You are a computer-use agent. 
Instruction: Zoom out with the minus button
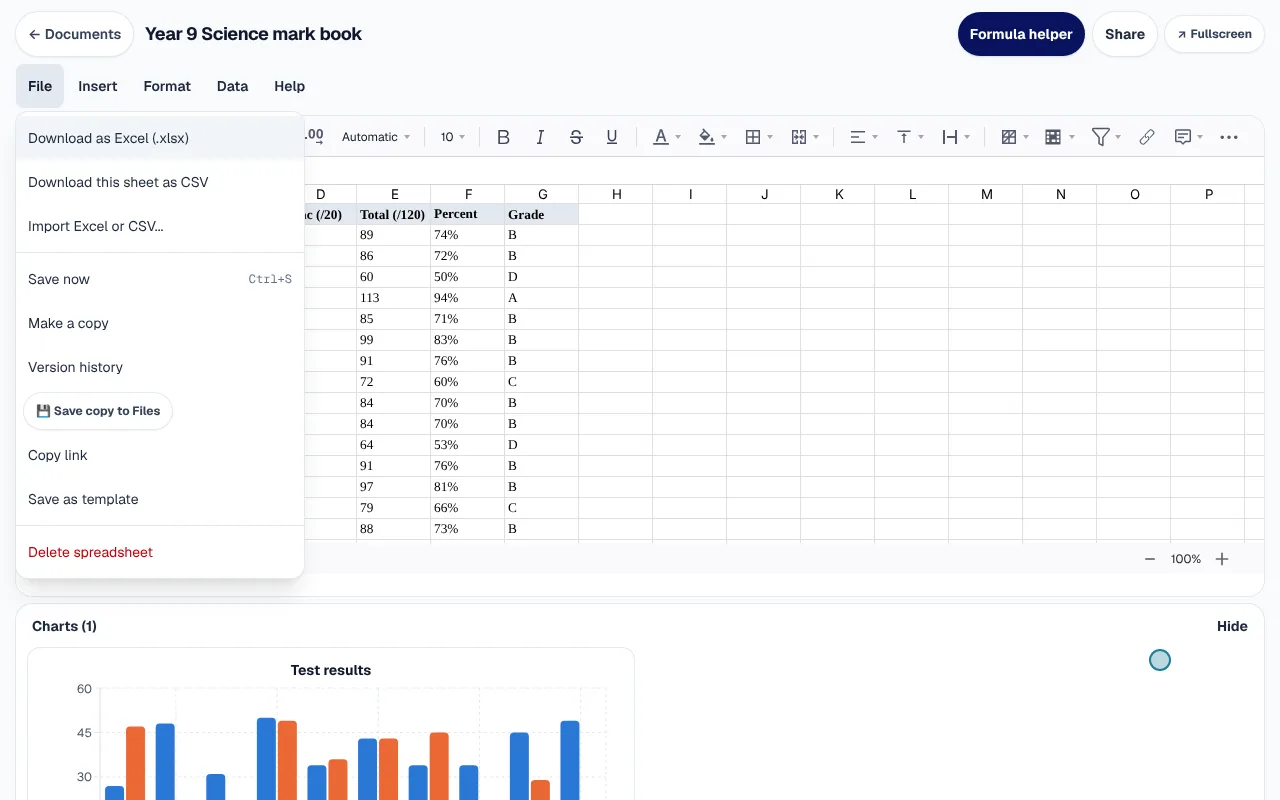1150,559
